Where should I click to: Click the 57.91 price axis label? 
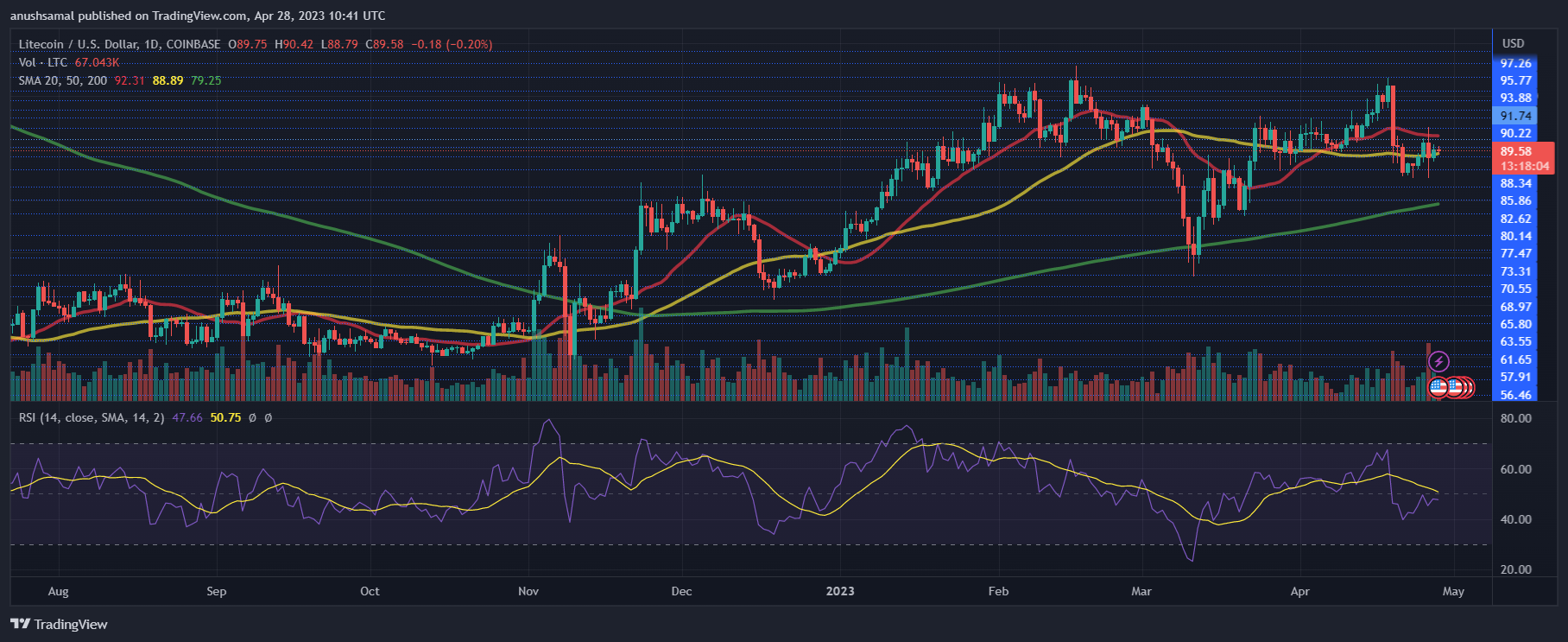(1515, 377)
